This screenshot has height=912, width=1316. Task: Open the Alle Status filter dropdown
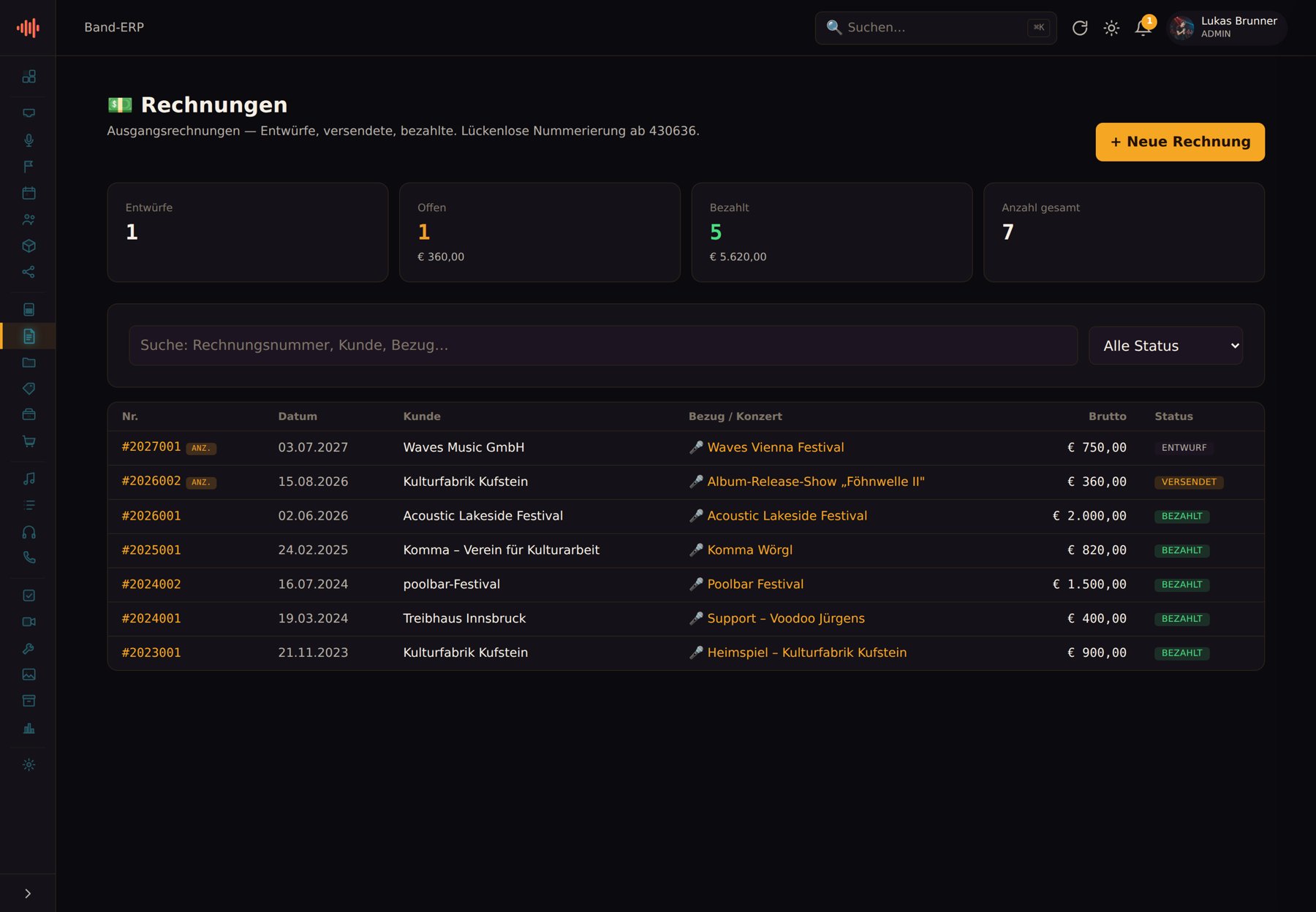click(1165, 346)
